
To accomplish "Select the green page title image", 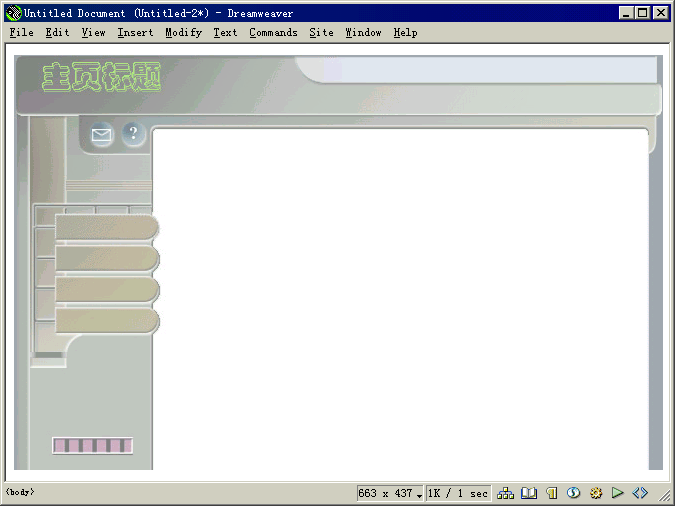I will point(101,77).
